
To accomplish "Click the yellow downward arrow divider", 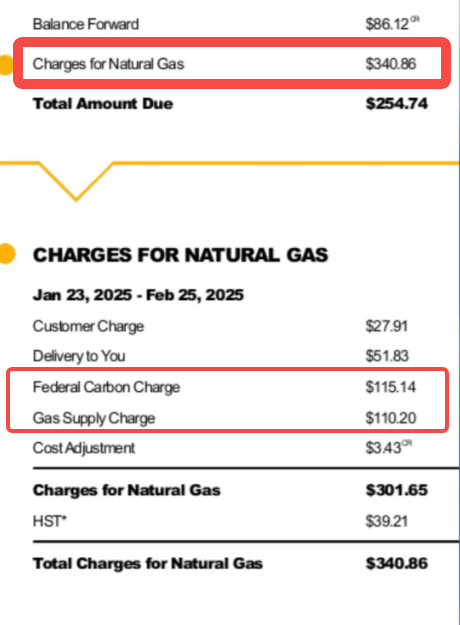I will (76, 181).
